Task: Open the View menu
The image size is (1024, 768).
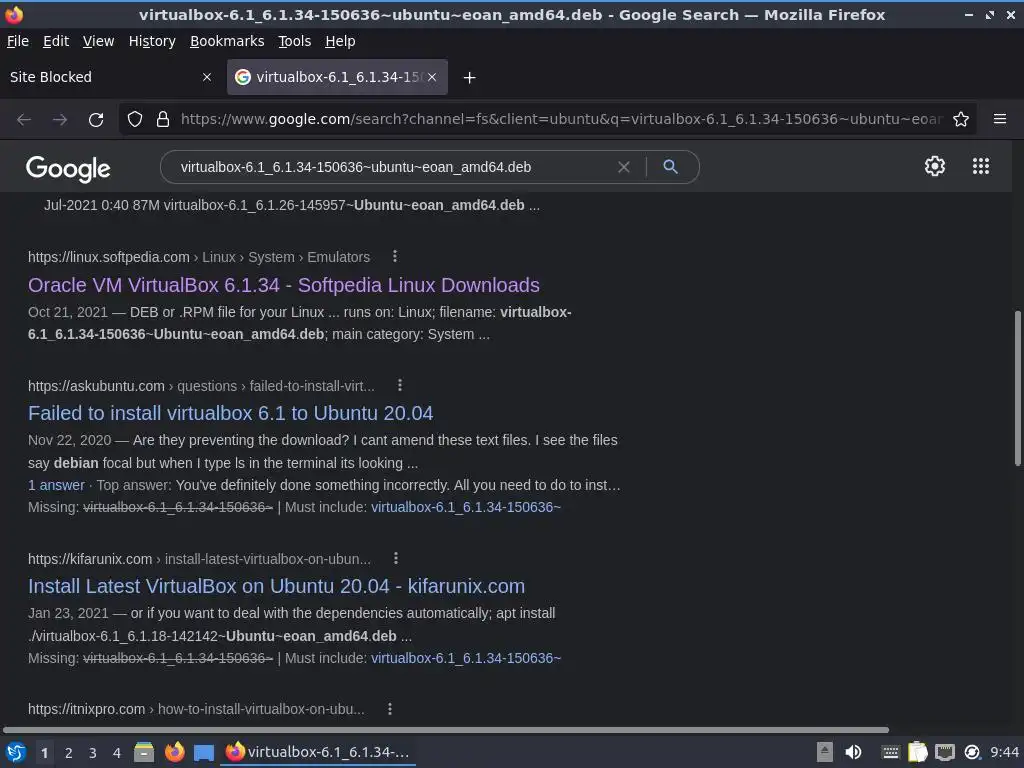Action: [98, 41]
